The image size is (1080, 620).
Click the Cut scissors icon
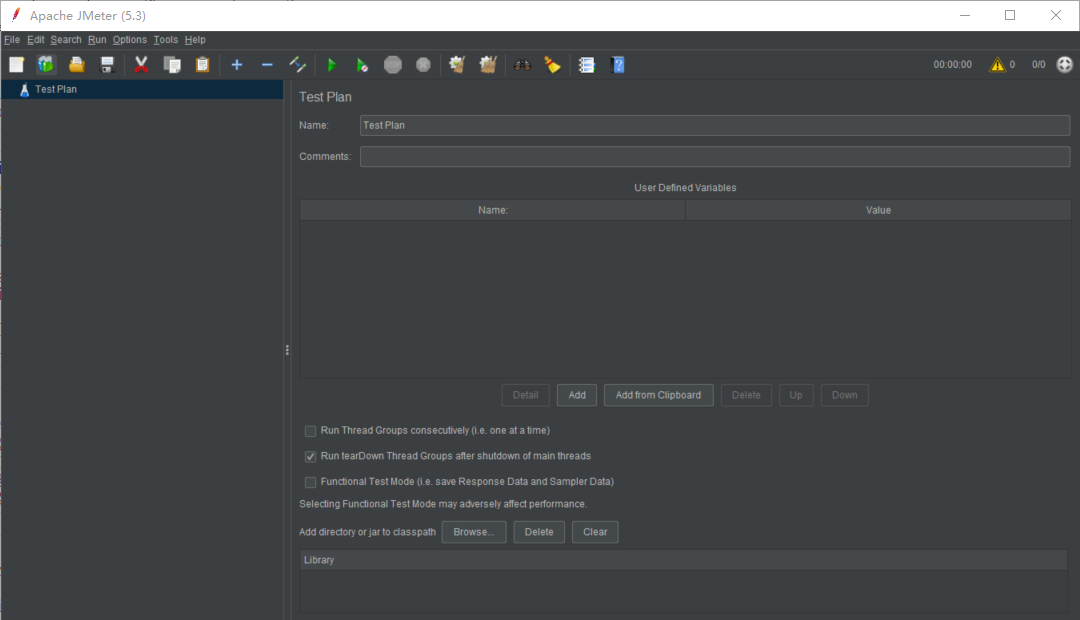[141, 65]
